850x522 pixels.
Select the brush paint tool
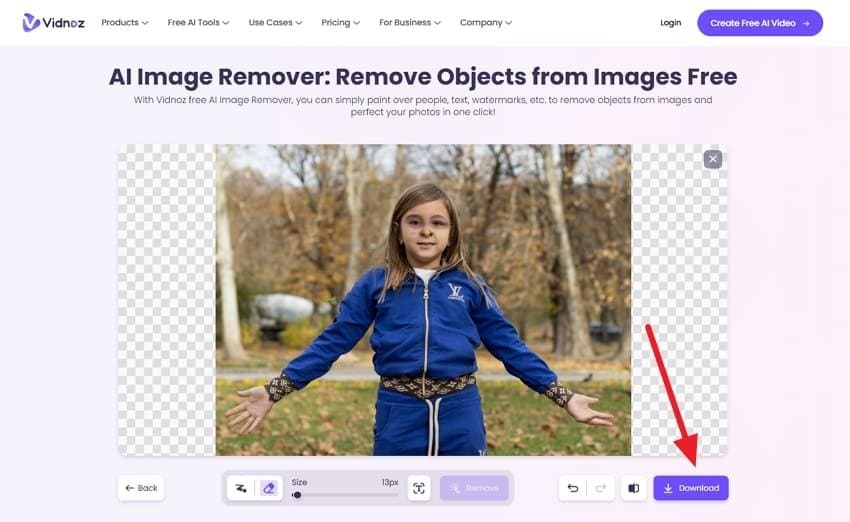tap(241, 488)
